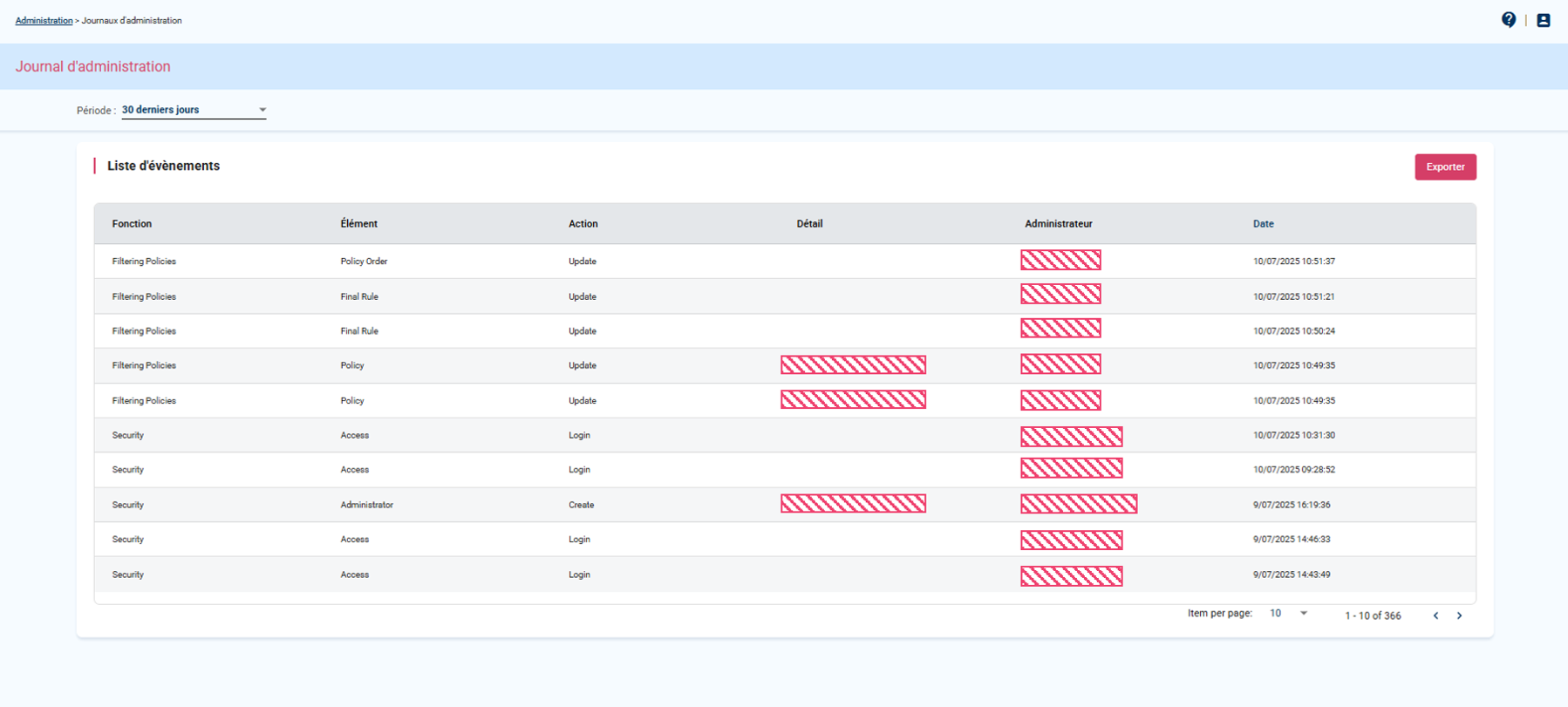The width and height of the screenshot is (1568, 707).
Task: Click the Administrateur column header
Action: [x=1058, y=224]
